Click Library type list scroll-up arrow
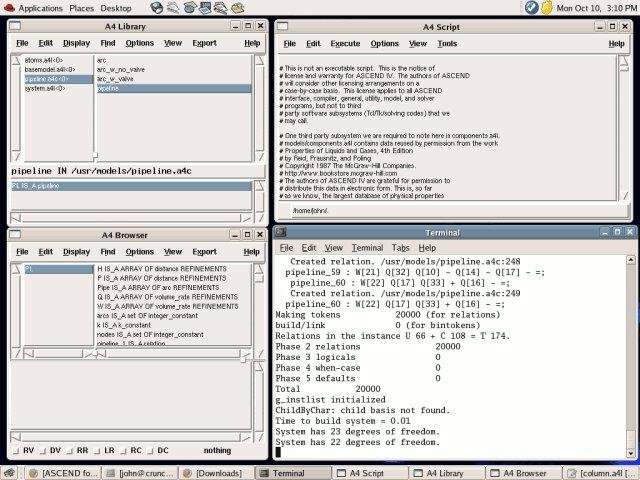Image resolution: width=640 pixels, height=480 pixels. [260, 60]
